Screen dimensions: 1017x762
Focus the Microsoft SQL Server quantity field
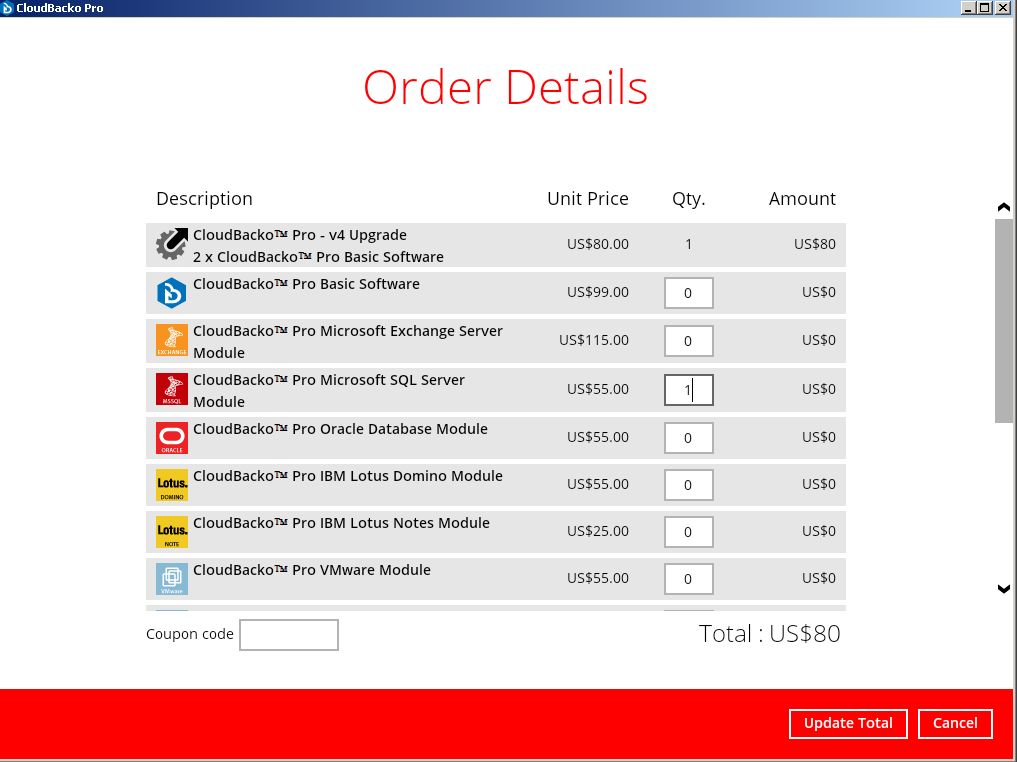pos(689,390)
